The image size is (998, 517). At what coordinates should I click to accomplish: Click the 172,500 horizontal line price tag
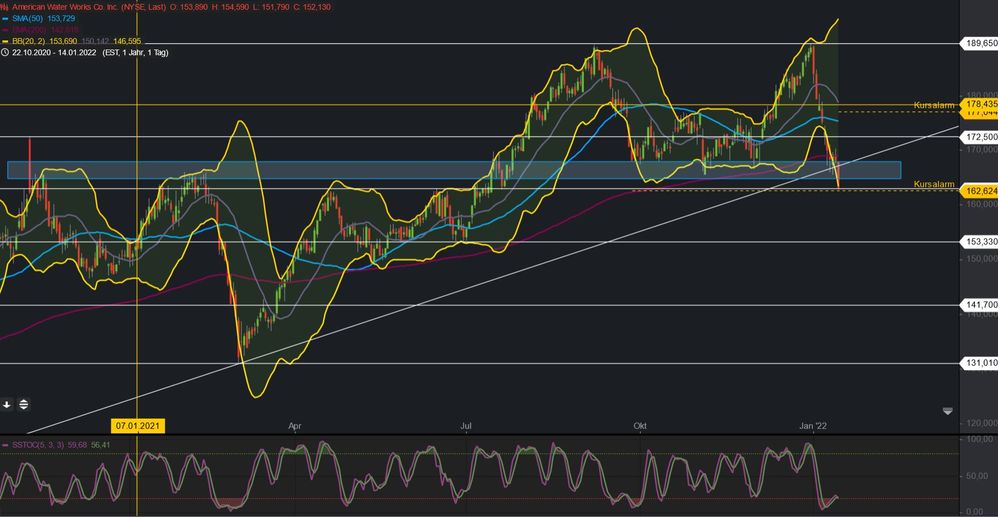pyautogui.click(x=977, y=136)
